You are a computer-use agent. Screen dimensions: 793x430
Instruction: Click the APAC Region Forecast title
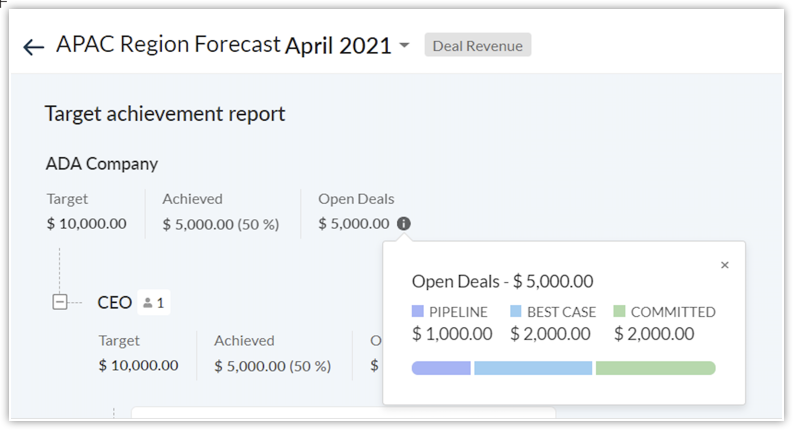pos(168,45)
